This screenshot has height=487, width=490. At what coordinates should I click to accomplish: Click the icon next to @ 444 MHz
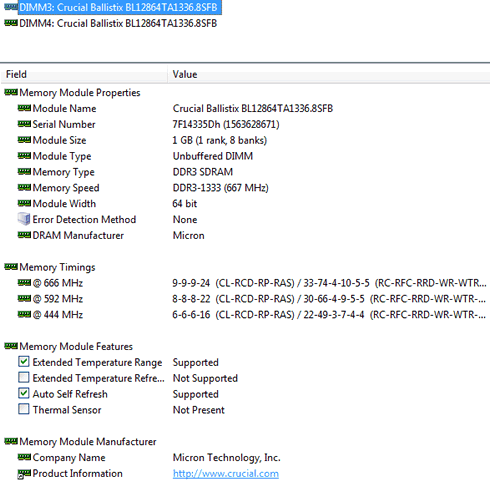[x=24, y=314]
